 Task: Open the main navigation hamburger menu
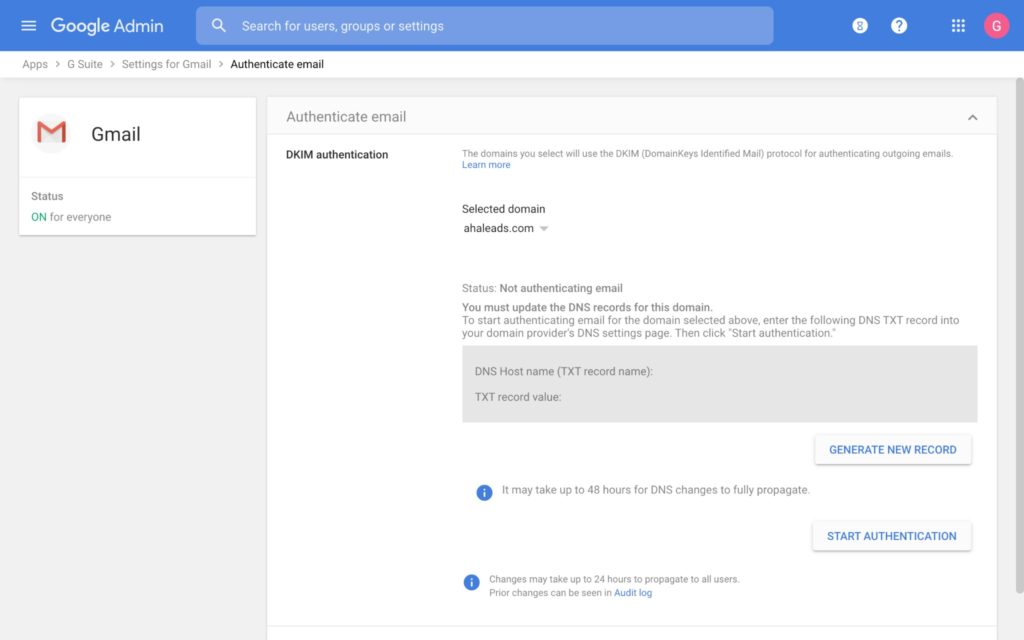[28, 25]
